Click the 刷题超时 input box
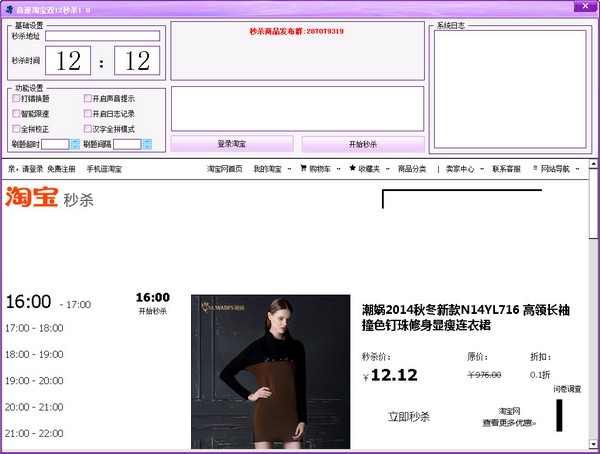Screen dimensions: 600x454 [55, 144]
